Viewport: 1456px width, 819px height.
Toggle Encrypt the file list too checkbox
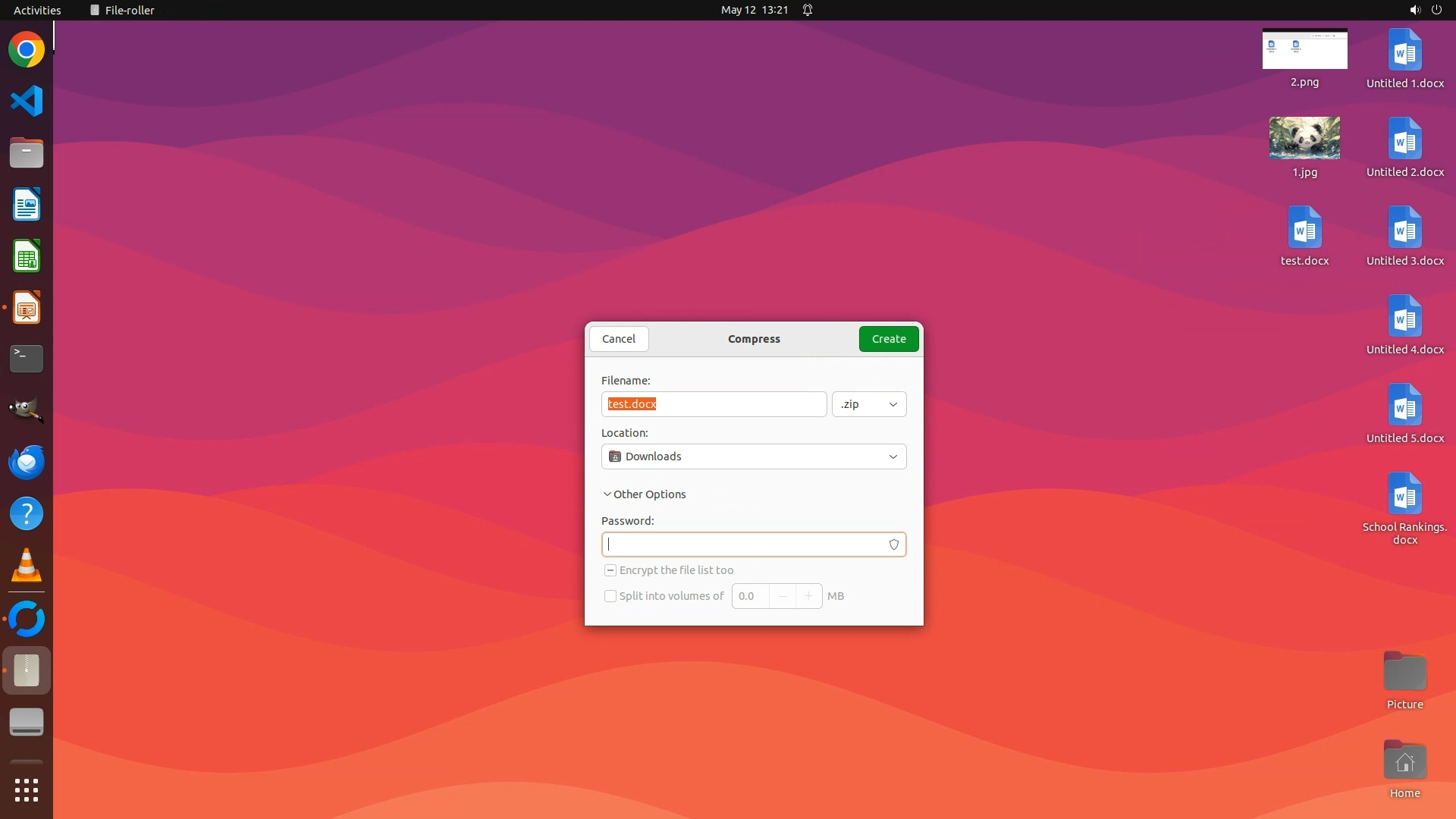click(x=610, y=570)
